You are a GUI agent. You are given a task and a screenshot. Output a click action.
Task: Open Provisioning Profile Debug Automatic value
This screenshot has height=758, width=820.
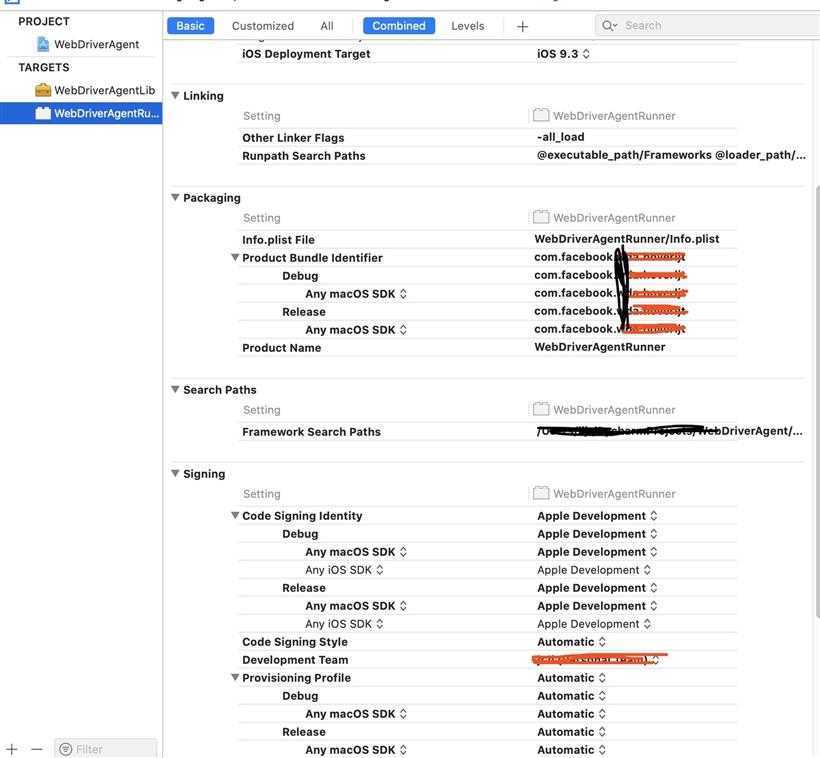tap(572, 696)
